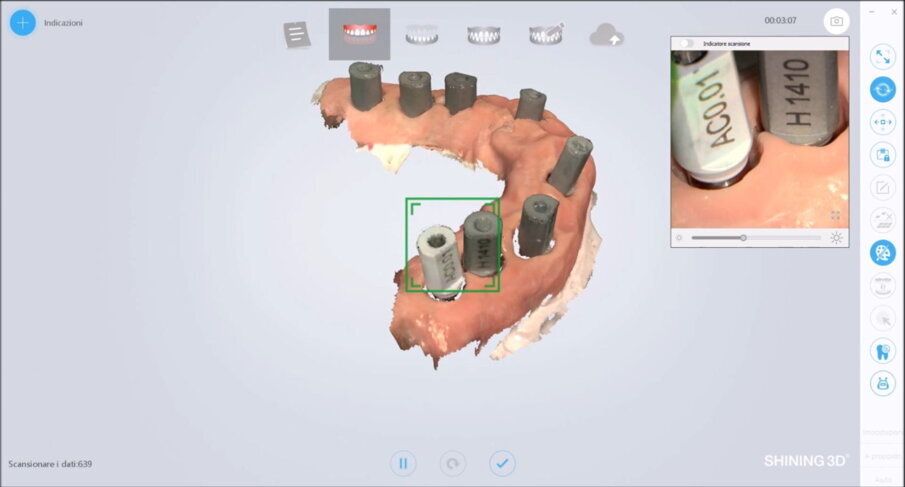Screen dimensions: 905x487
Task: Expand the camera preview with the fullscreen corner icon
Action: [835, 215]
